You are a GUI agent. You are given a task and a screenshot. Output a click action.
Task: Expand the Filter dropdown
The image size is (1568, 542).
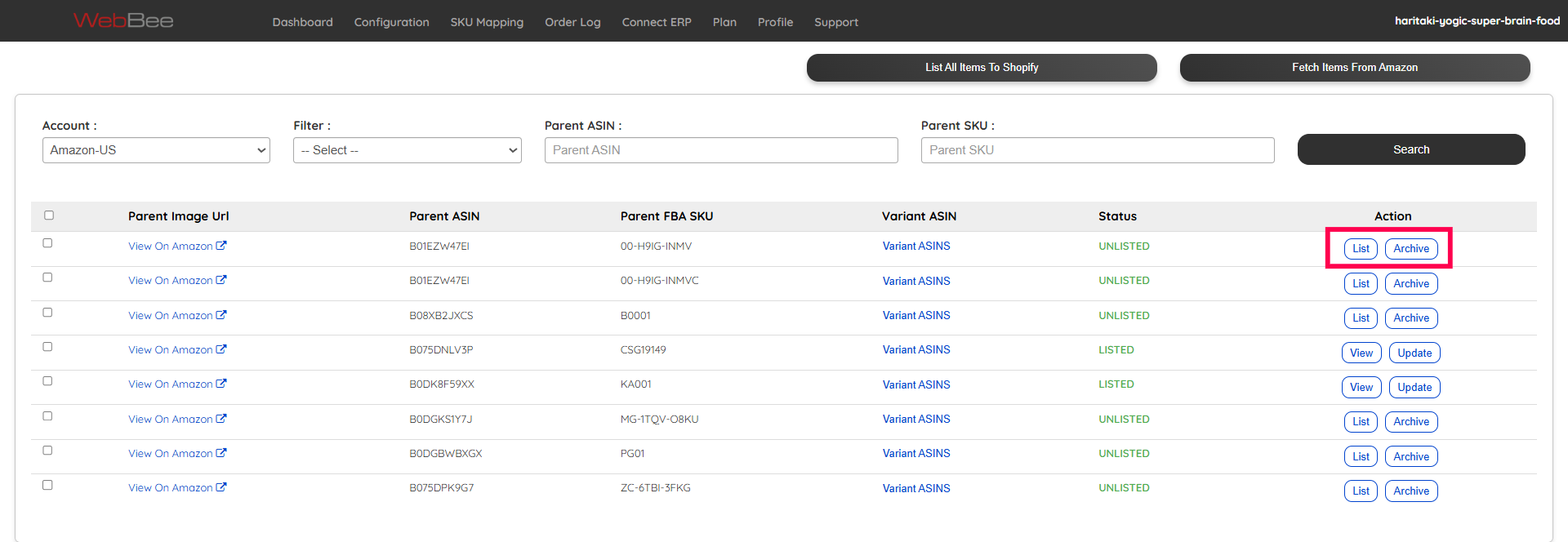(x=407, y=150)
